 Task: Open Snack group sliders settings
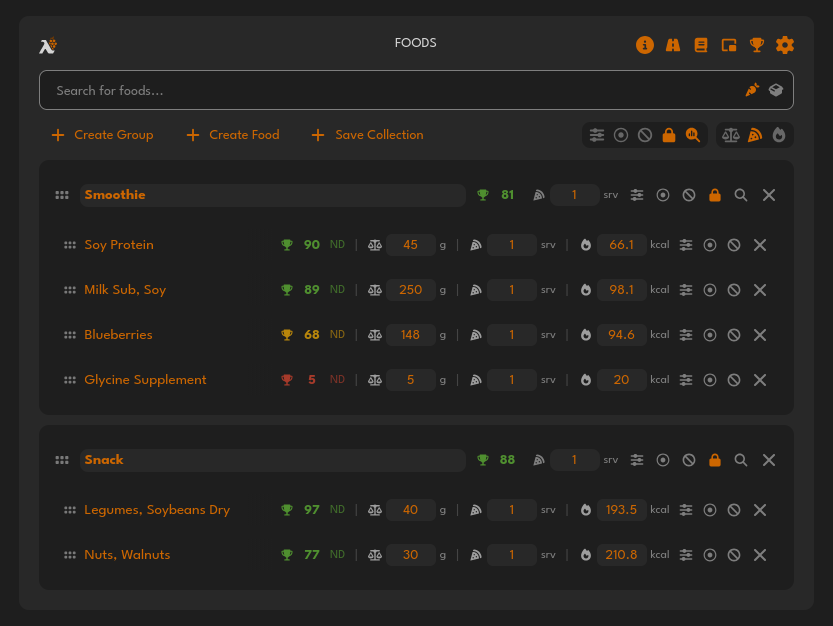tap(637, 460)
